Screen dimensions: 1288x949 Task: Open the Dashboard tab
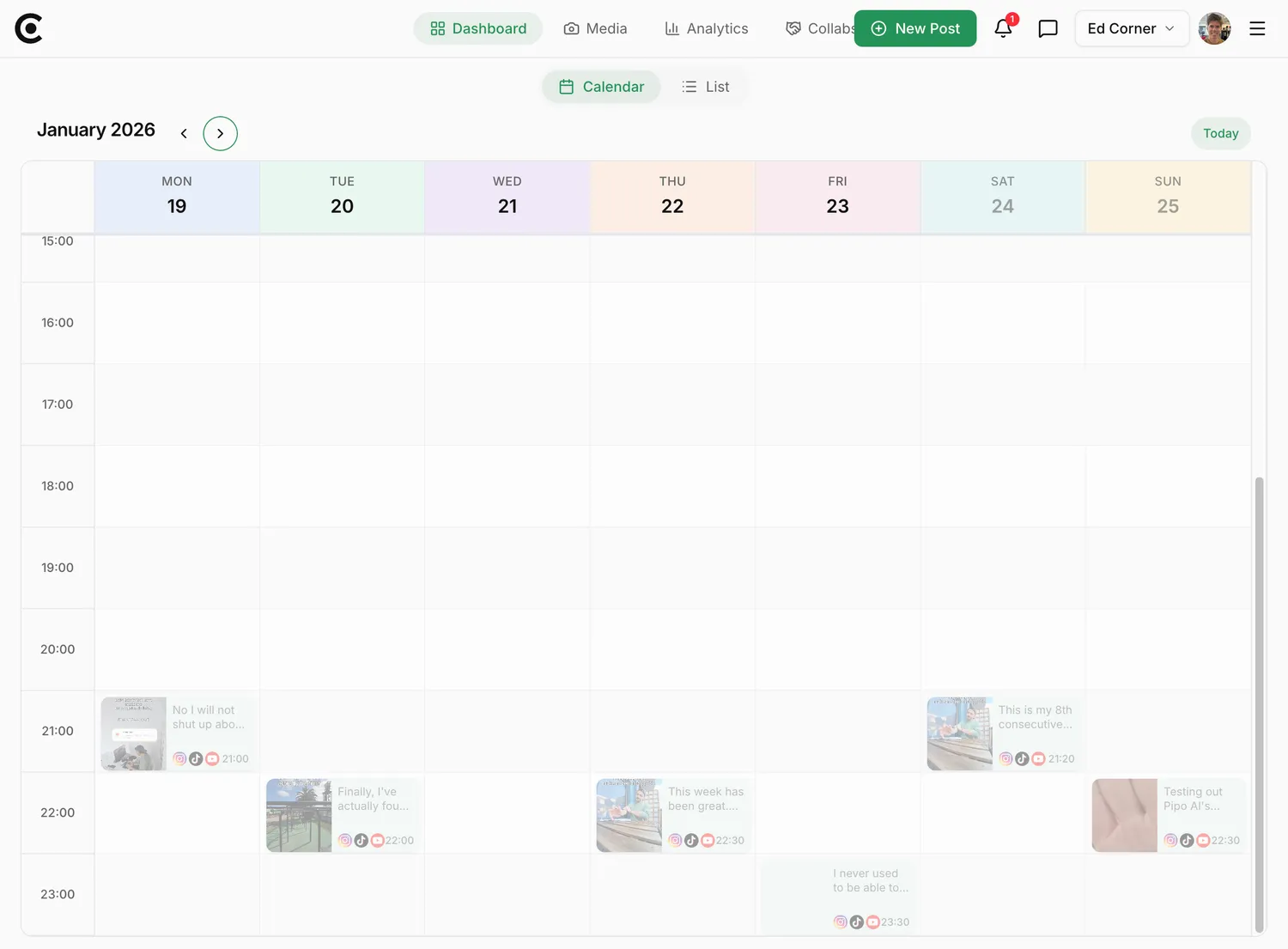478,28
